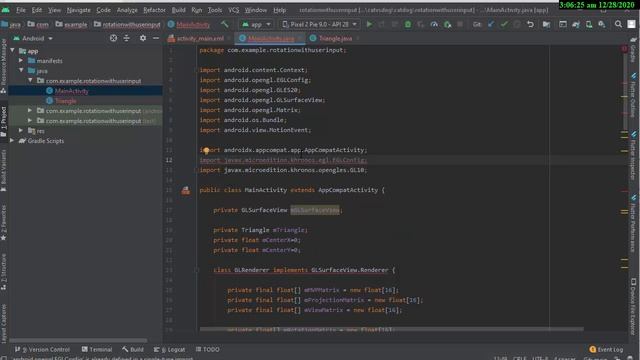Expand the Gradle Scripts node arrow
The image size is (640, 360).
tap(13, 140)
